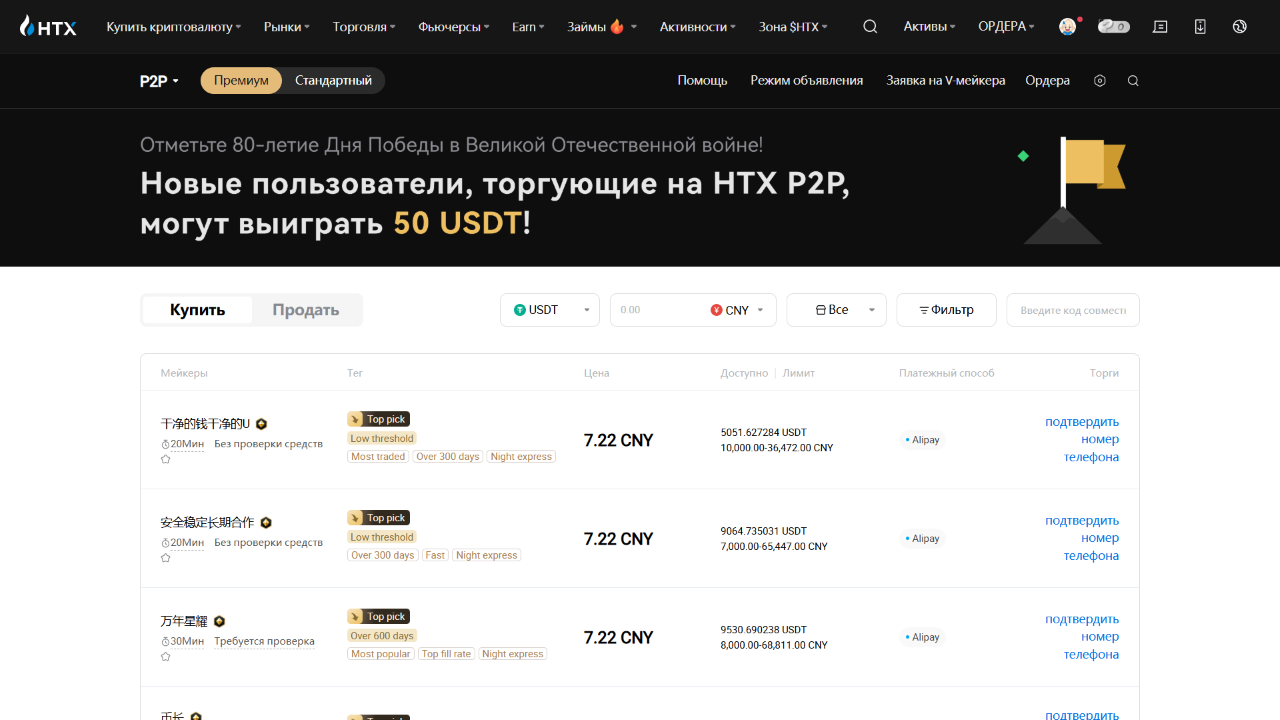The image size is (1280, 720).
Task: Expand the USDT coin dropdown
Action: pos(550,310)
